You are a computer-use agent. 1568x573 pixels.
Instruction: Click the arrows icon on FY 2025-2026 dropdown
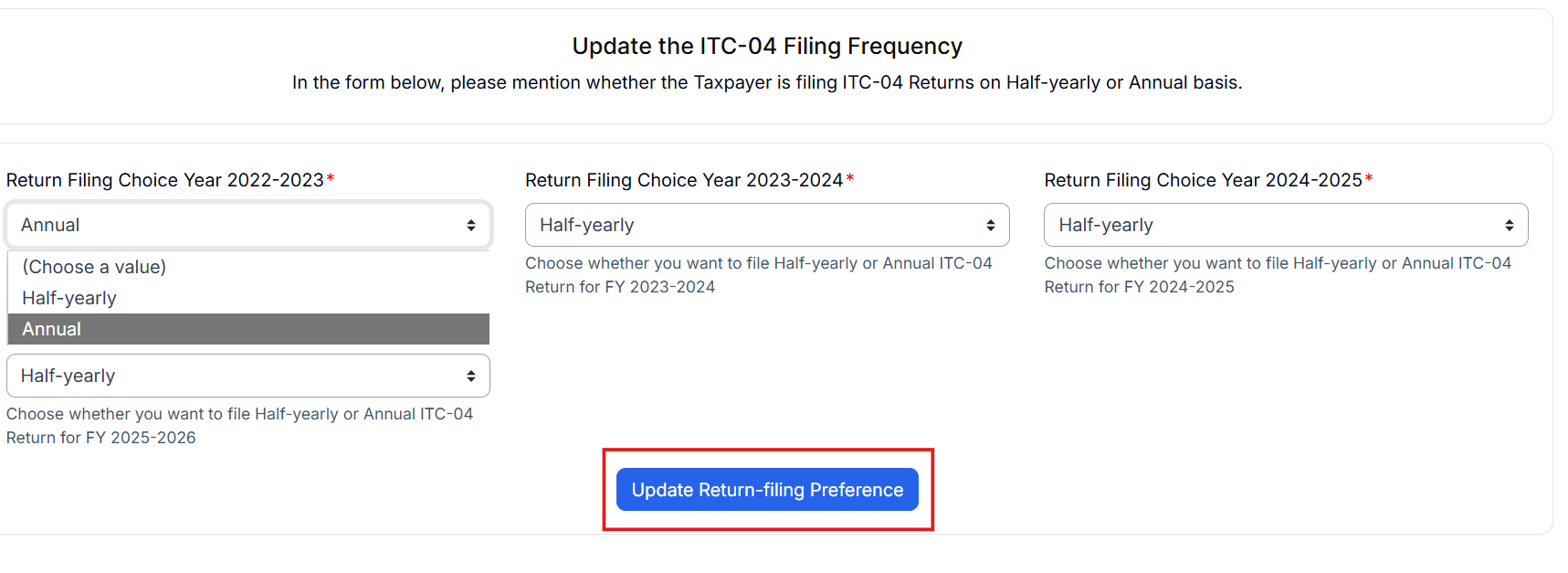click(x=471, y=375)
